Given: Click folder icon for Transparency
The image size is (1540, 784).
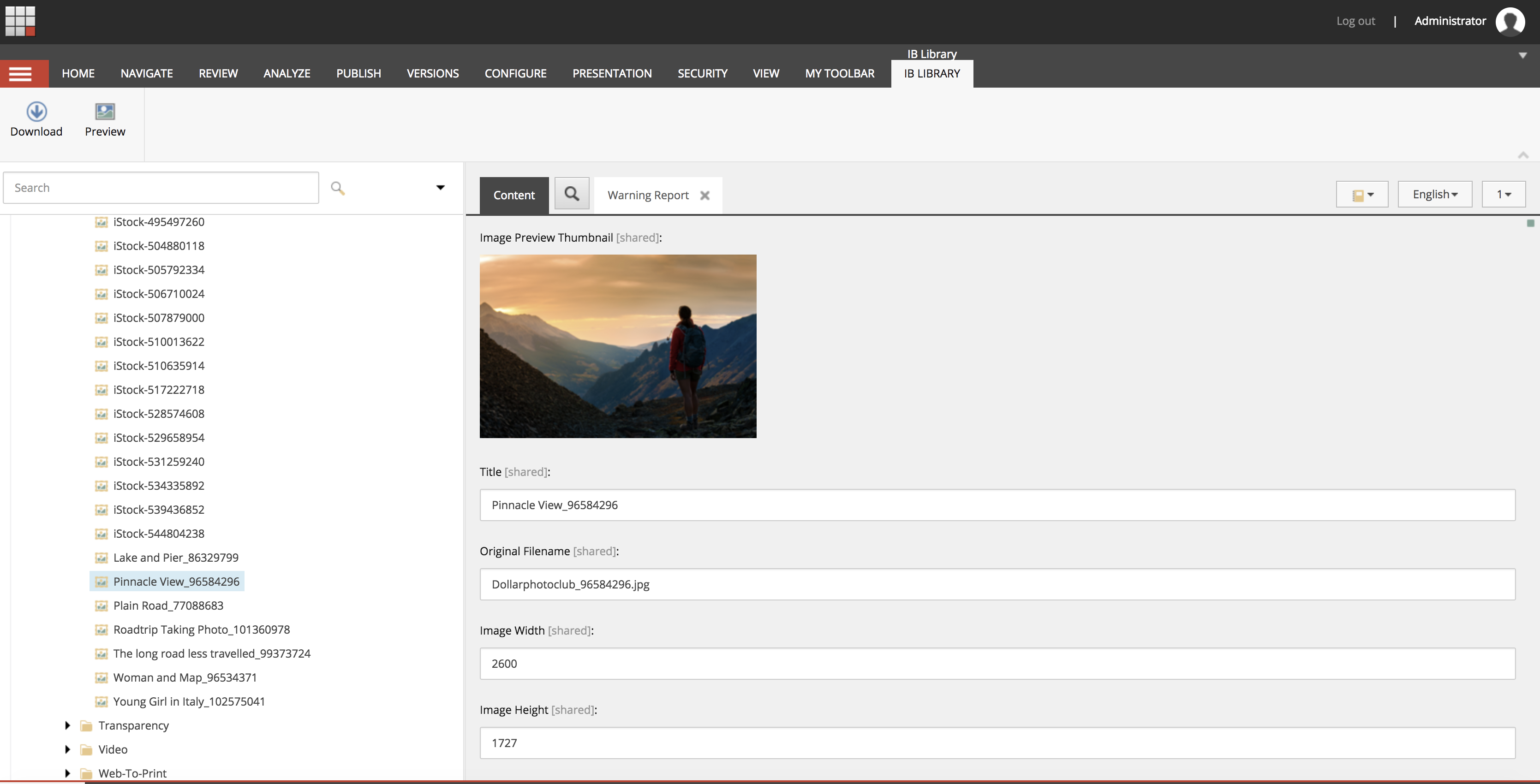Looking at the screenshot, I should pyautogui.click(x=87, y=725).
